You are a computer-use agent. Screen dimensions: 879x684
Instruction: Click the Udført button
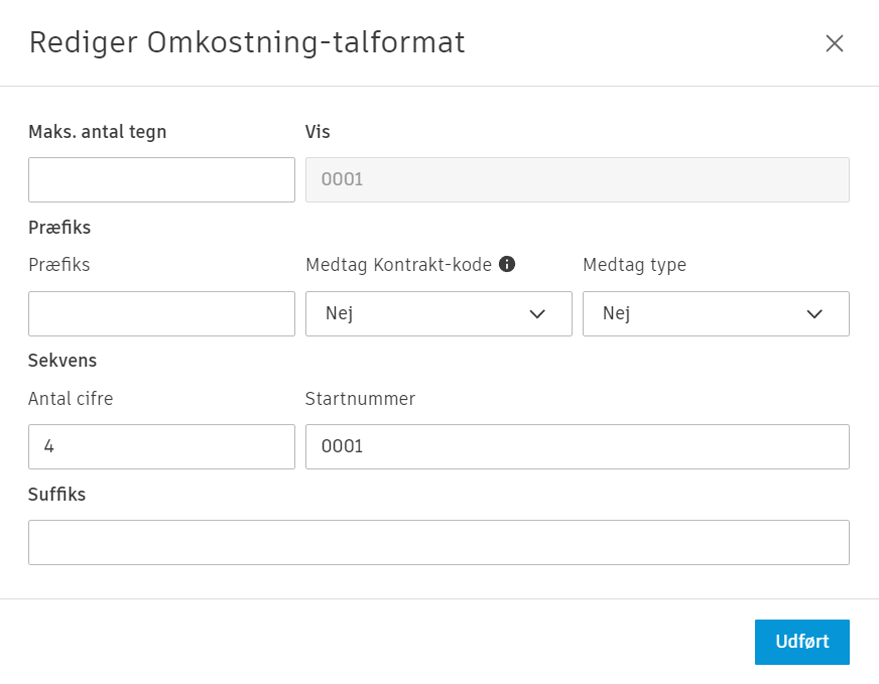pos(802,642)
